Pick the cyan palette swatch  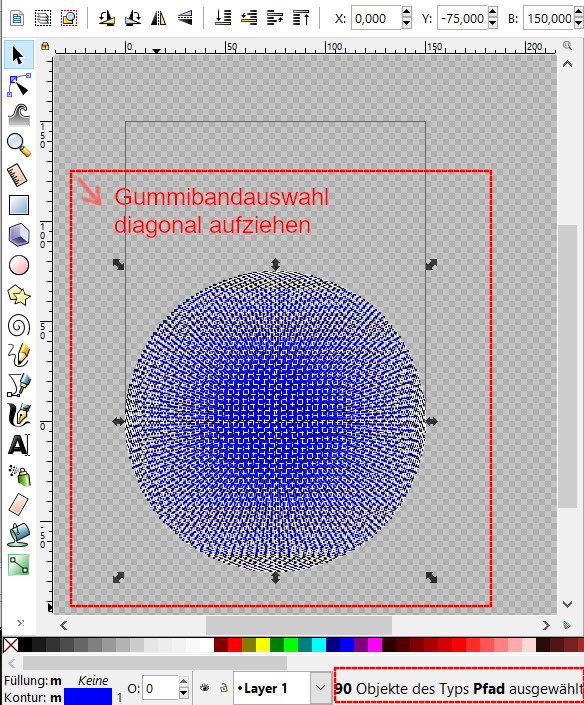pyautogui.click(x=319, y=645)
